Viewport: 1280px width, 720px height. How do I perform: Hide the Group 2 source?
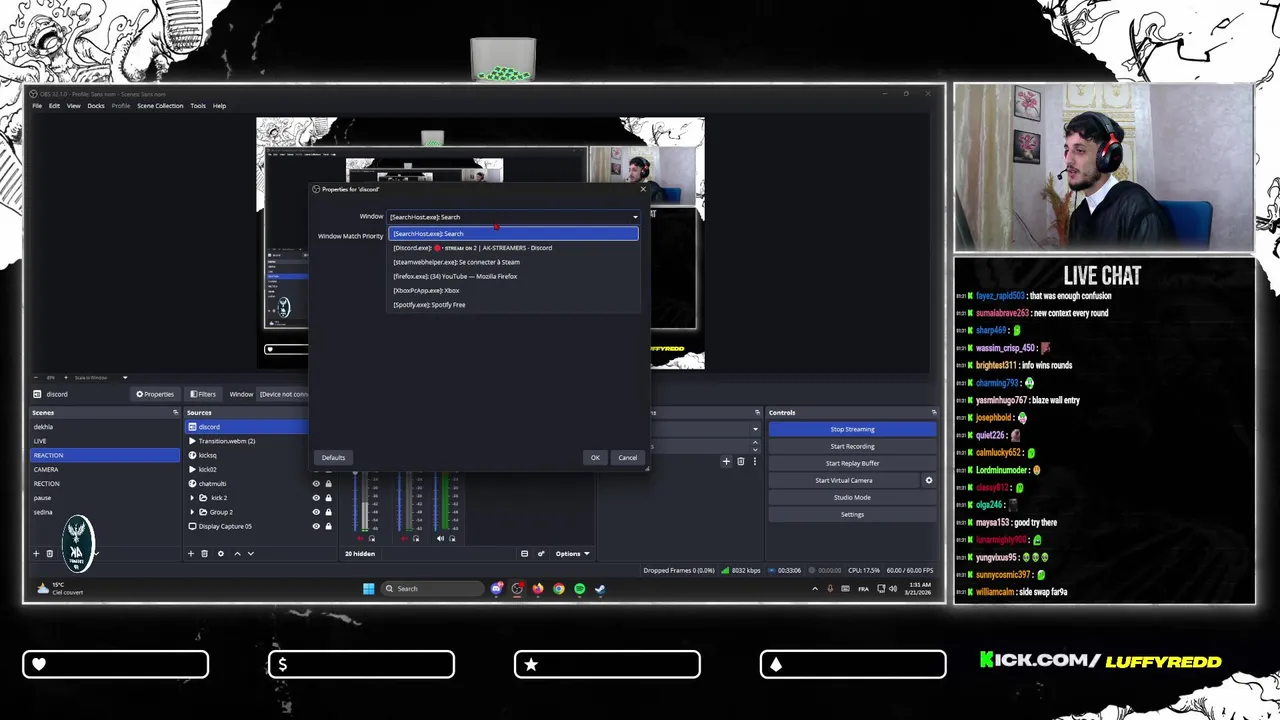[x=316, y=512]
